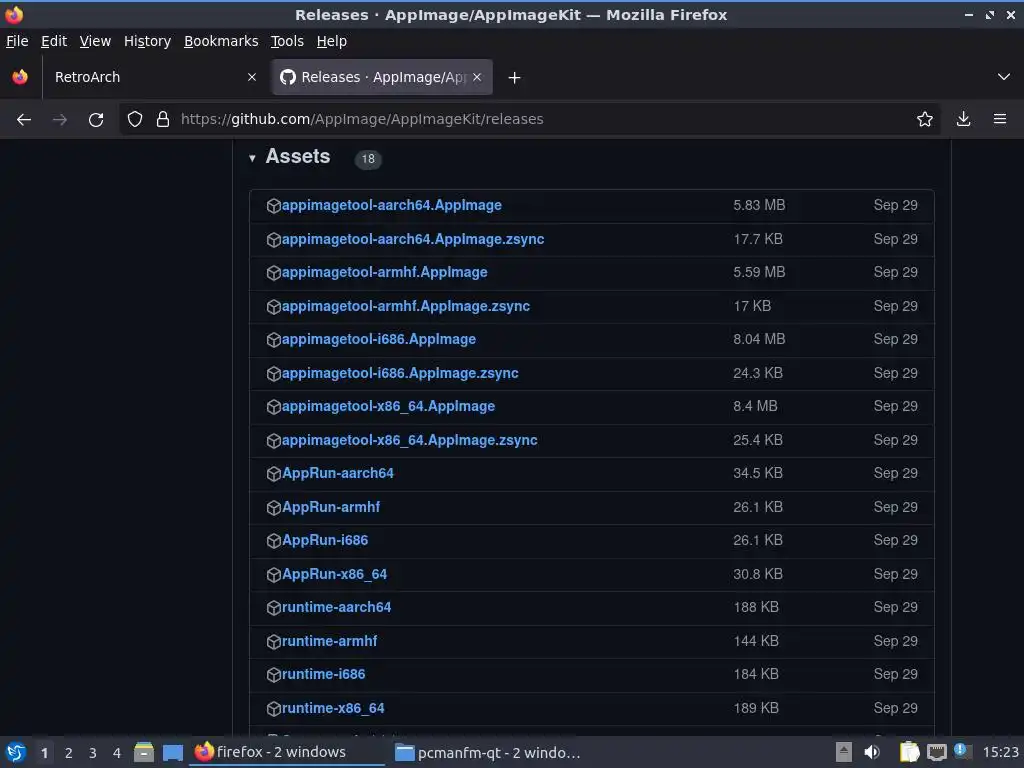This screenshot has width=1024, height=768.
Task: Open the clipboard manager tray icon
Action: [x=909, y=752]
